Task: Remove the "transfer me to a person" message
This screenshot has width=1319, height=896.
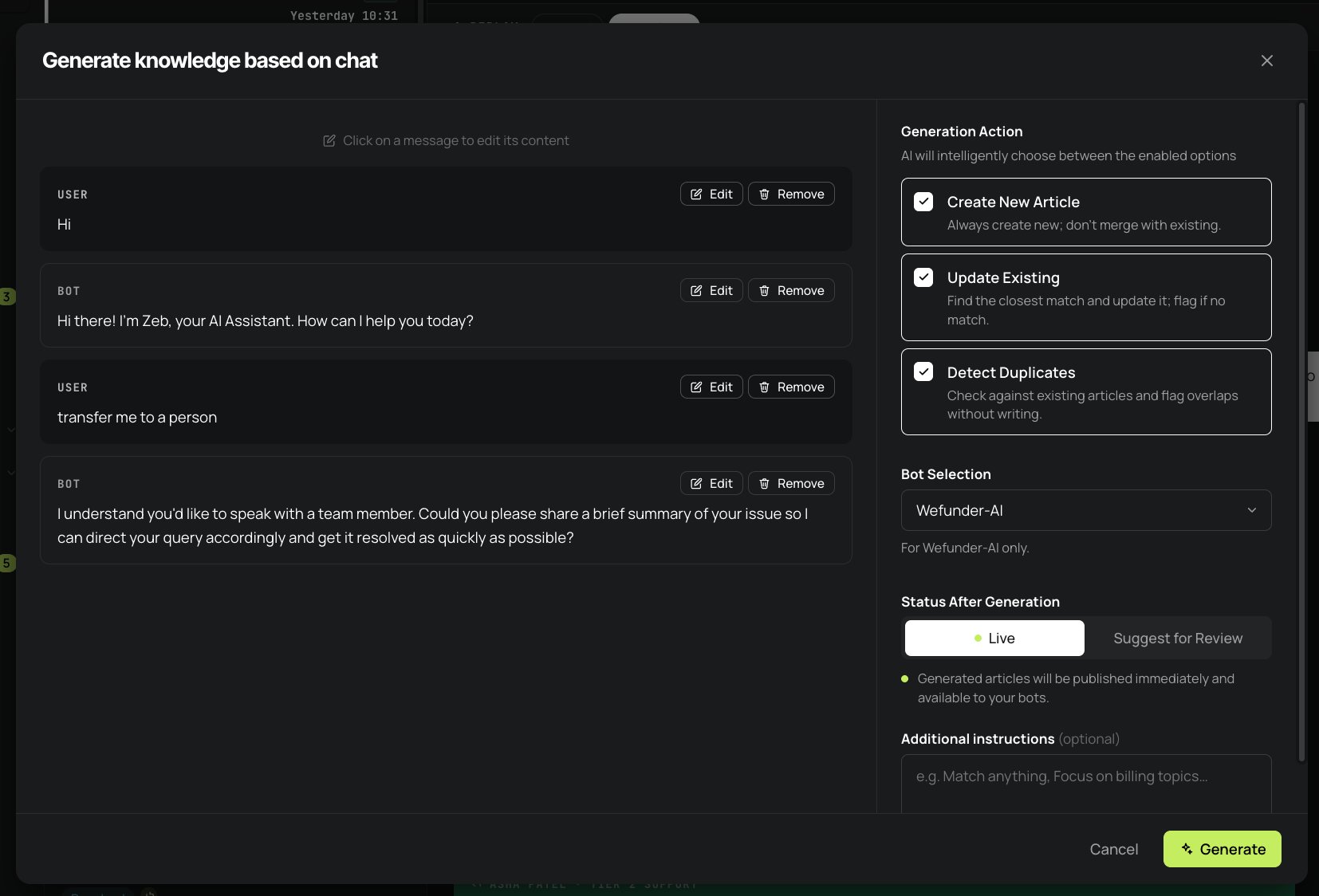Action: [791, 387]
